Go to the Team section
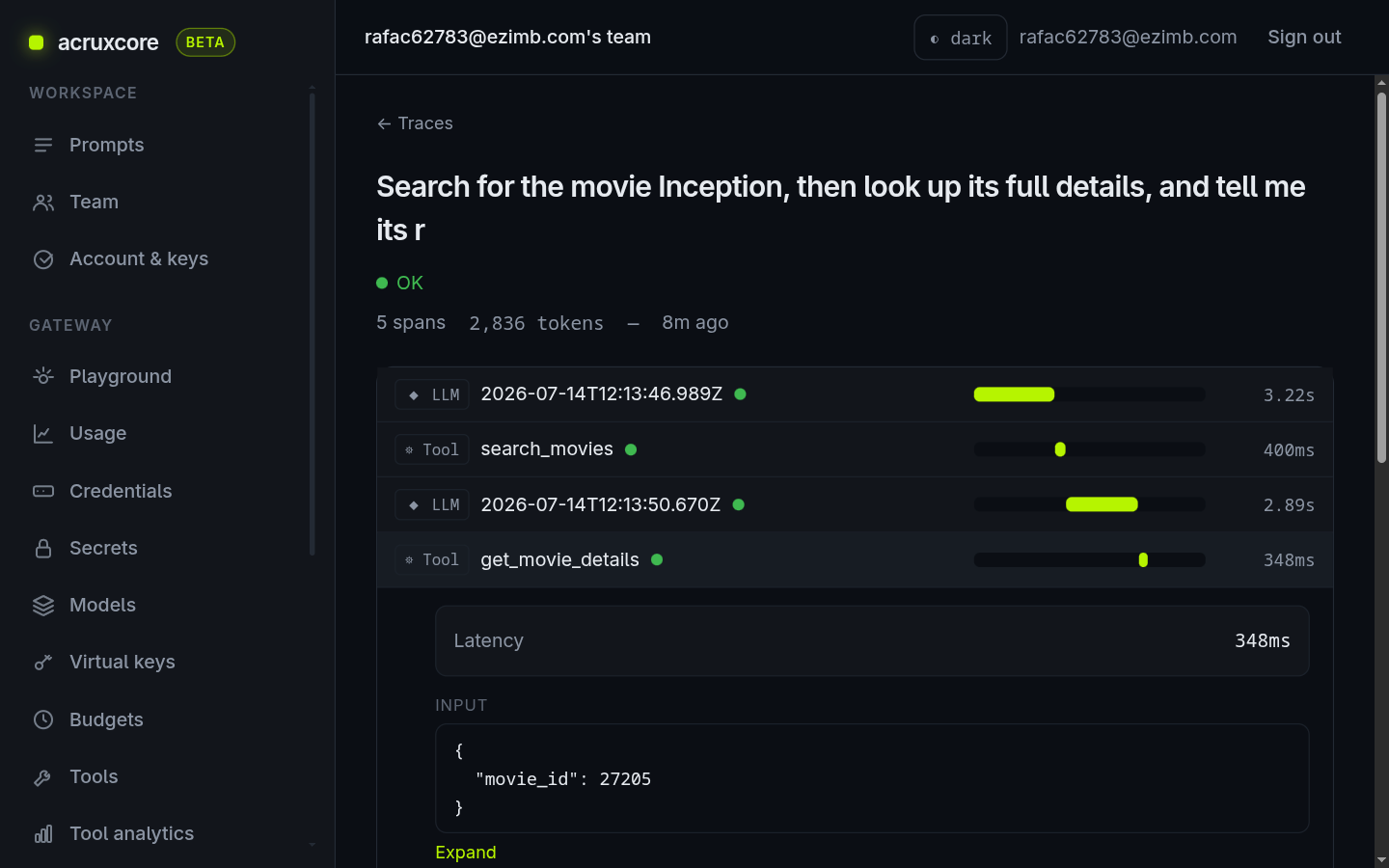This screenshot has height=868, width=1389. coord(94,202)
